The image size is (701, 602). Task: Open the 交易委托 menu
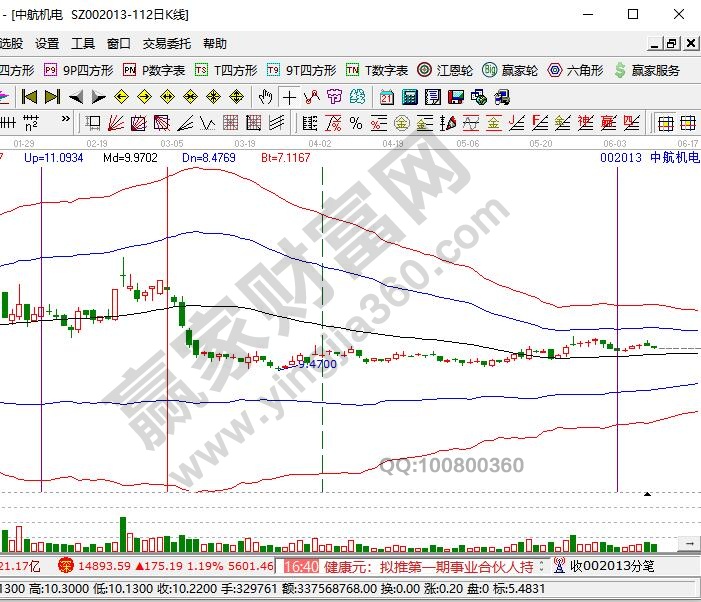[x=166, y=44]
